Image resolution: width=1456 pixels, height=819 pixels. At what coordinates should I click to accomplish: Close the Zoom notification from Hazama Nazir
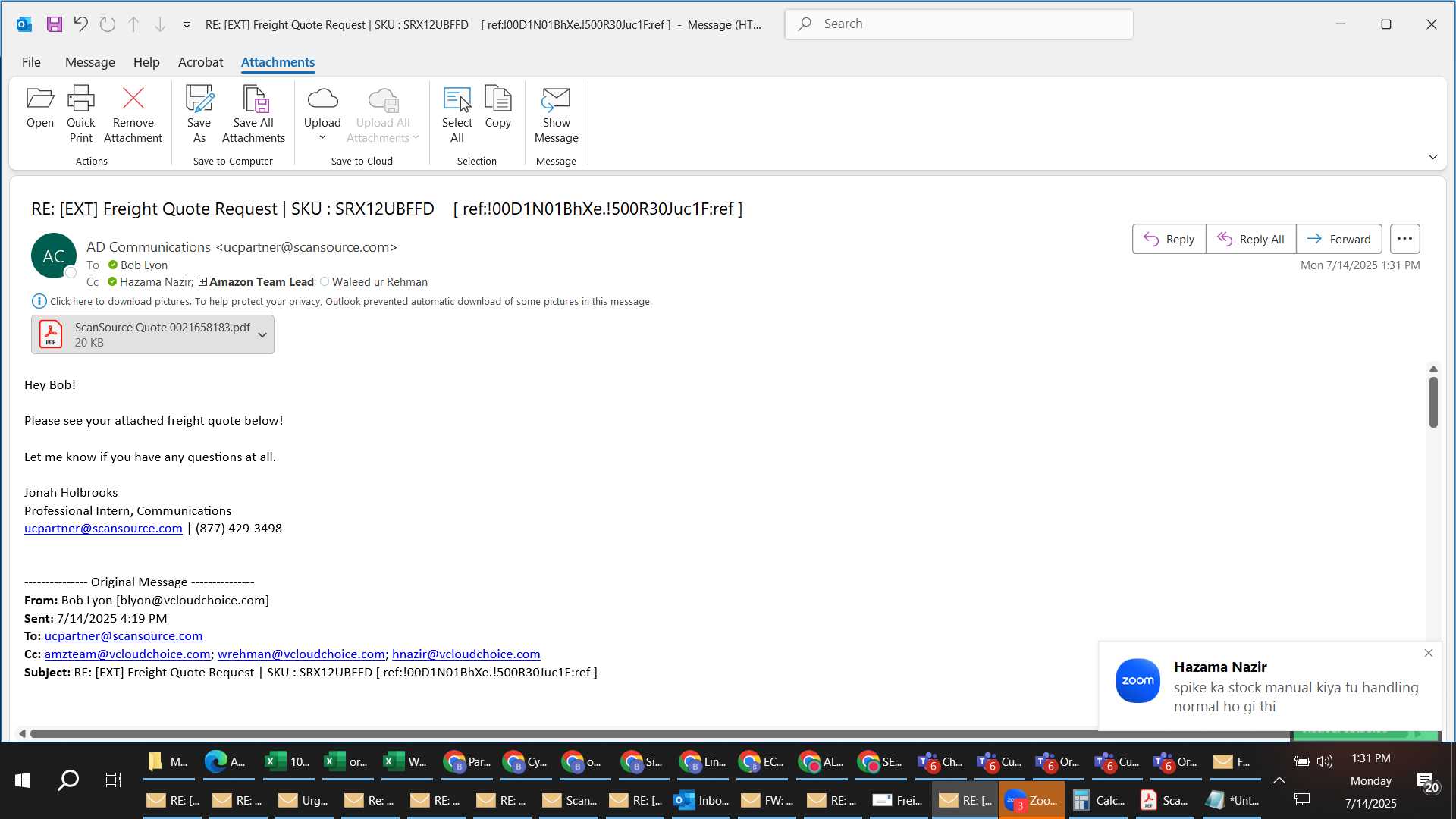click(1429, 653)
